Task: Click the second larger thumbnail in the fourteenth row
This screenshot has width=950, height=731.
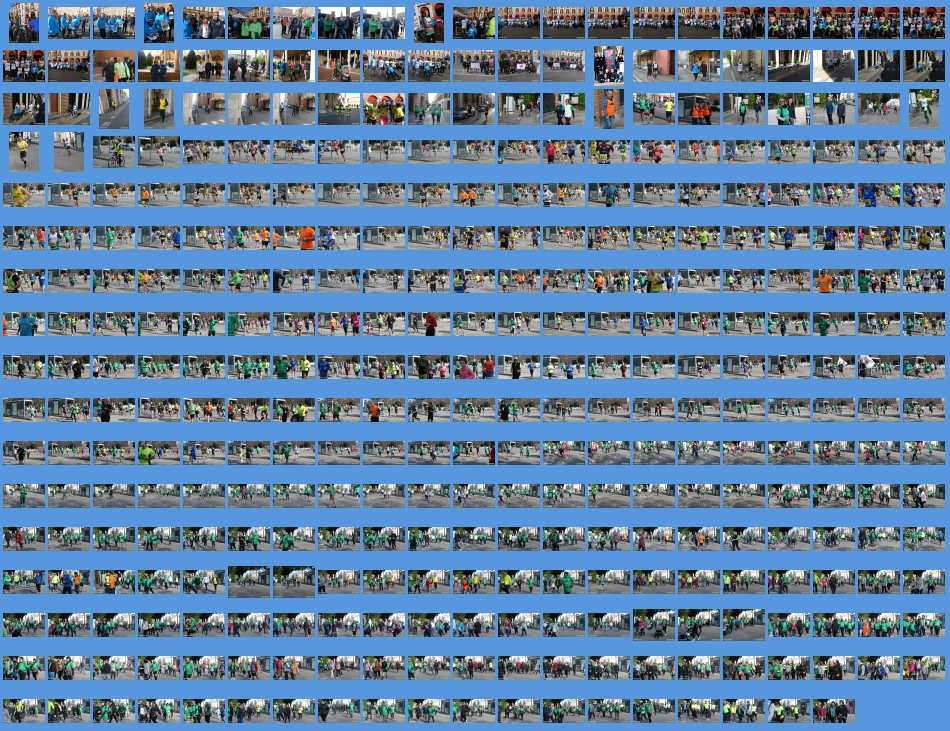Action: tap(294, 582)
